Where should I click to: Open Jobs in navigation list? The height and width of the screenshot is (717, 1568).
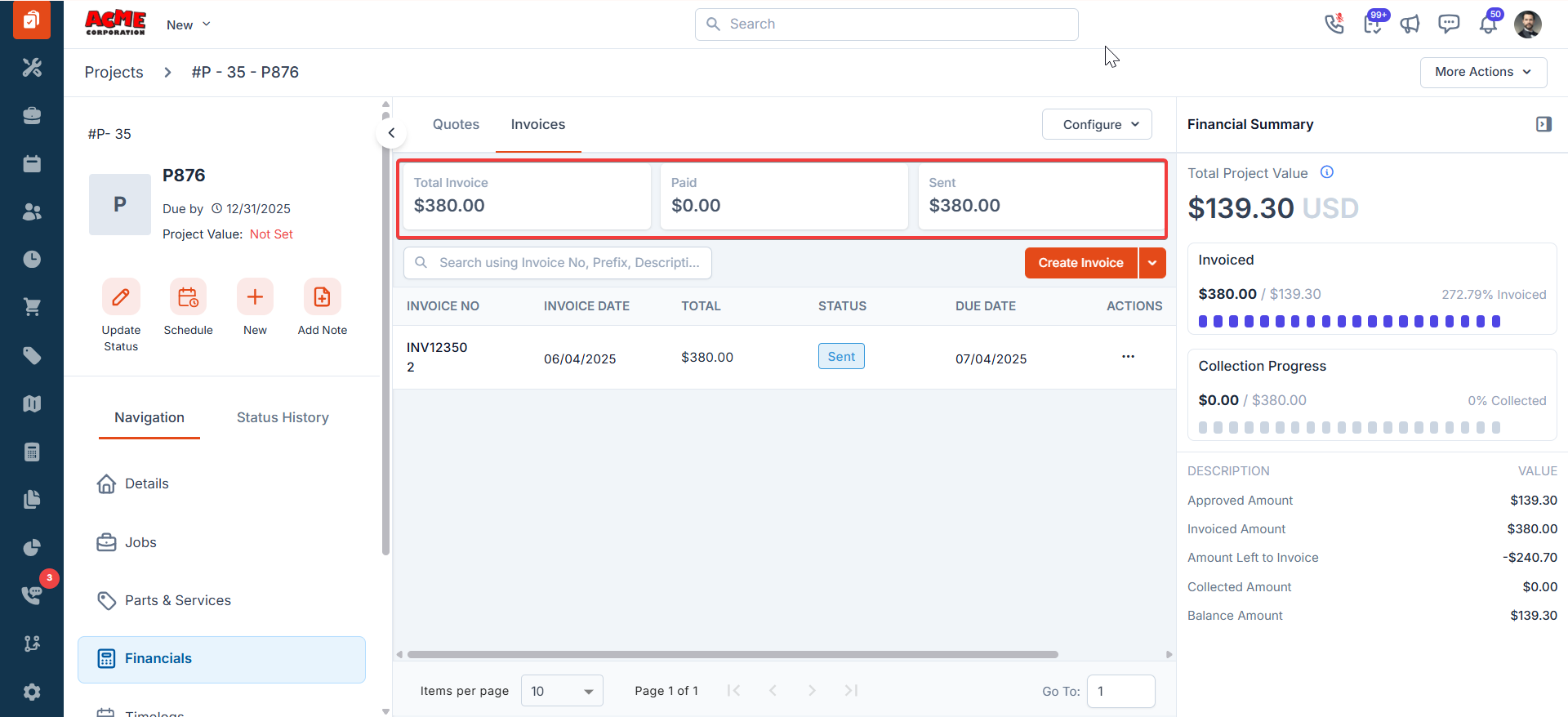tap(221, 542)
